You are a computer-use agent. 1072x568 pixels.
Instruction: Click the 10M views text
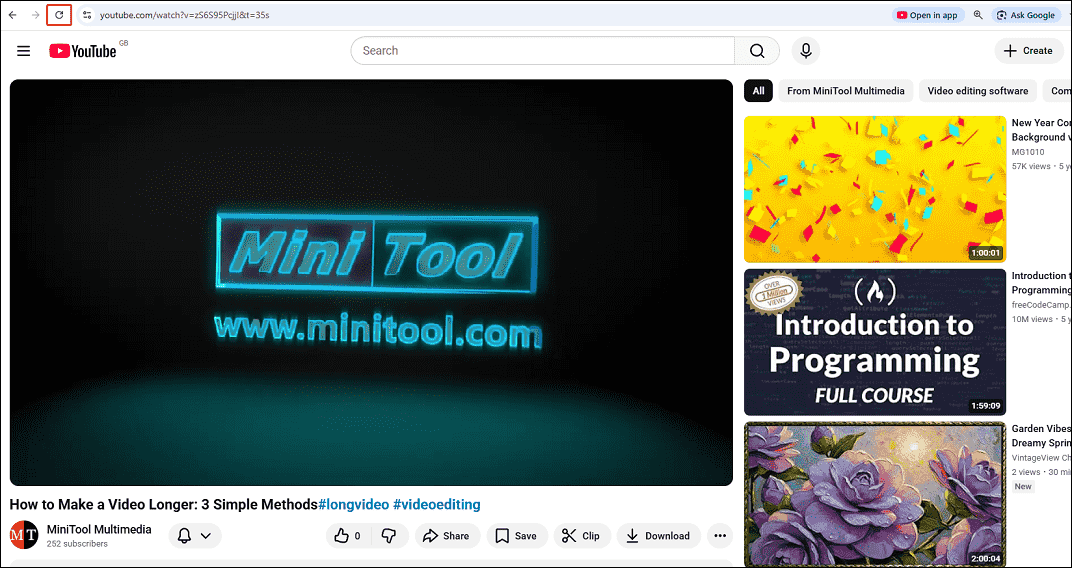tap(1032, 319)
